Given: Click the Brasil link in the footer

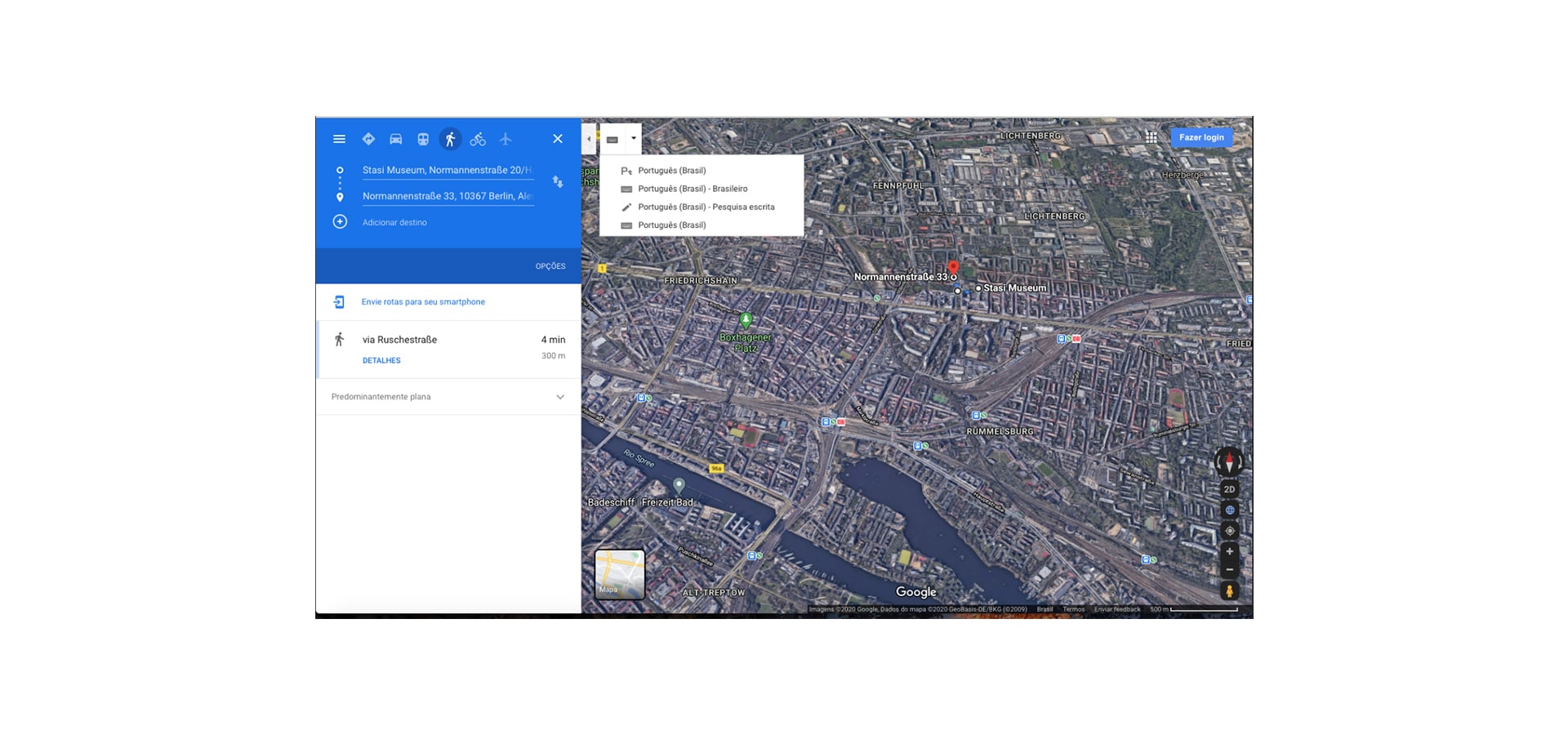Looking at the screenshot, I should pos(1045,609).
